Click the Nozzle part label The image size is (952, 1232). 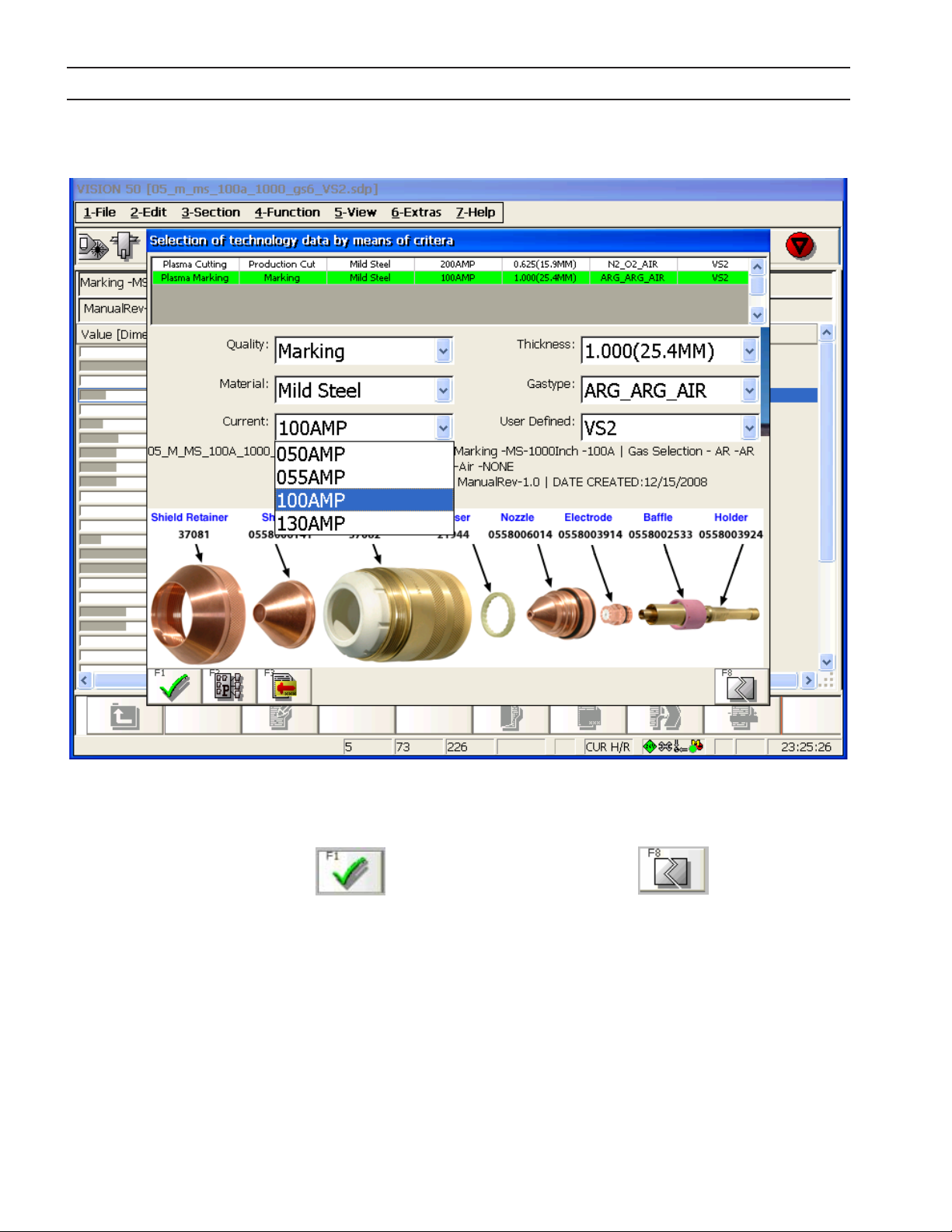[518, 517]
